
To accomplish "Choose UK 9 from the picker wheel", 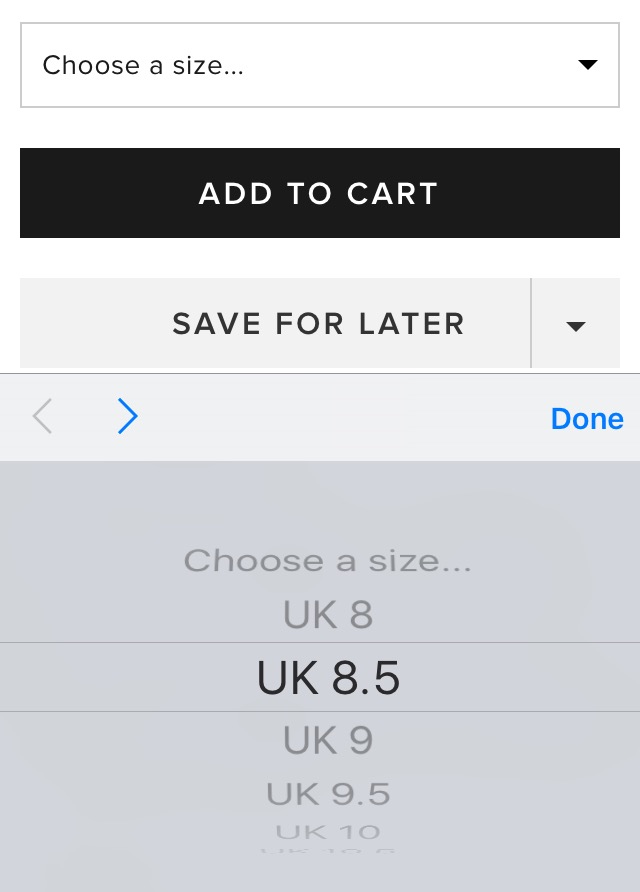I will pyautogui.click(x=328, y=740).
